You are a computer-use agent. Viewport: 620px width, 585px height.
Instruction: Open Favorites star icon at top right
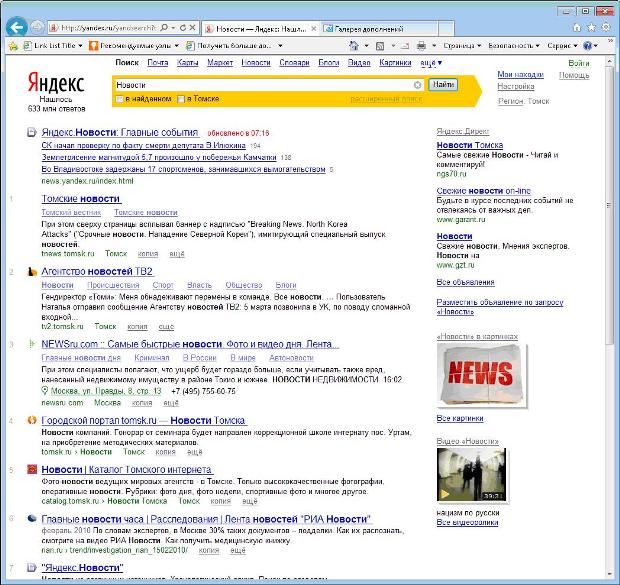click(x=592, y=27)
